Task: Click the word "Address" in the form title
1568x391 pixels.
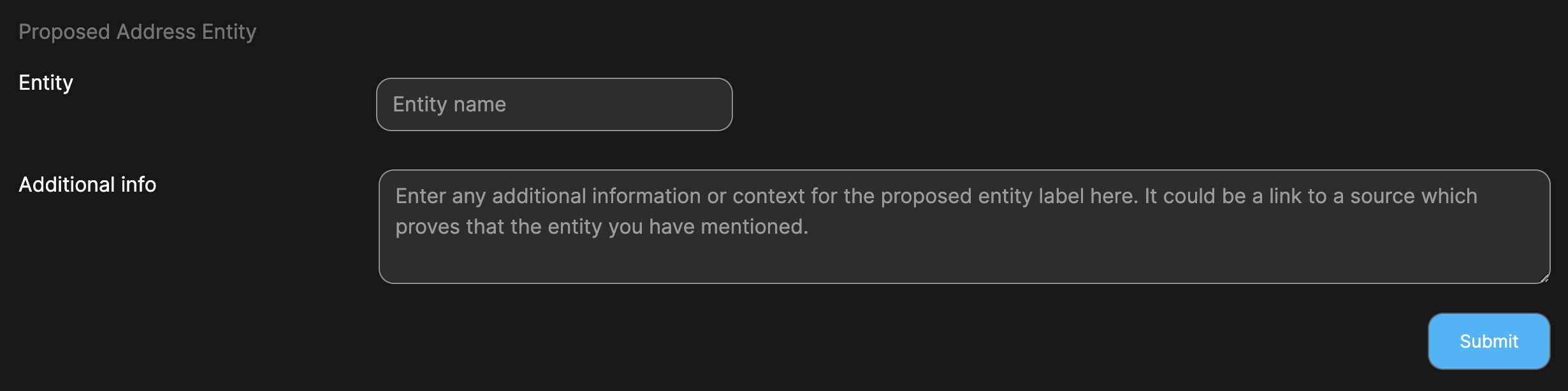Action: point(156,32)
